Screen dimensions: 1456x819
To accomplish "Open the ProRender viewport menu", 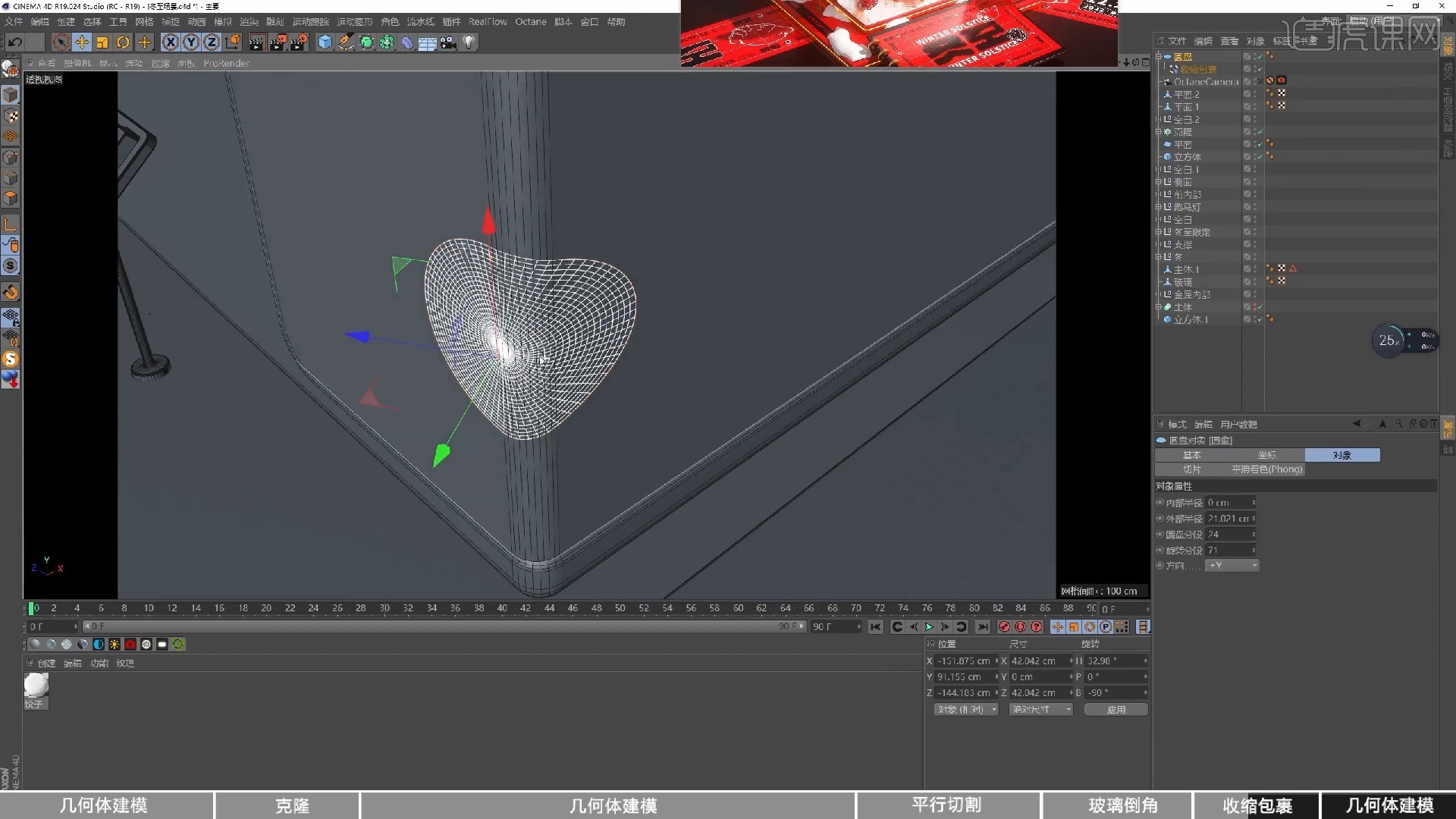I will point(226,64).
